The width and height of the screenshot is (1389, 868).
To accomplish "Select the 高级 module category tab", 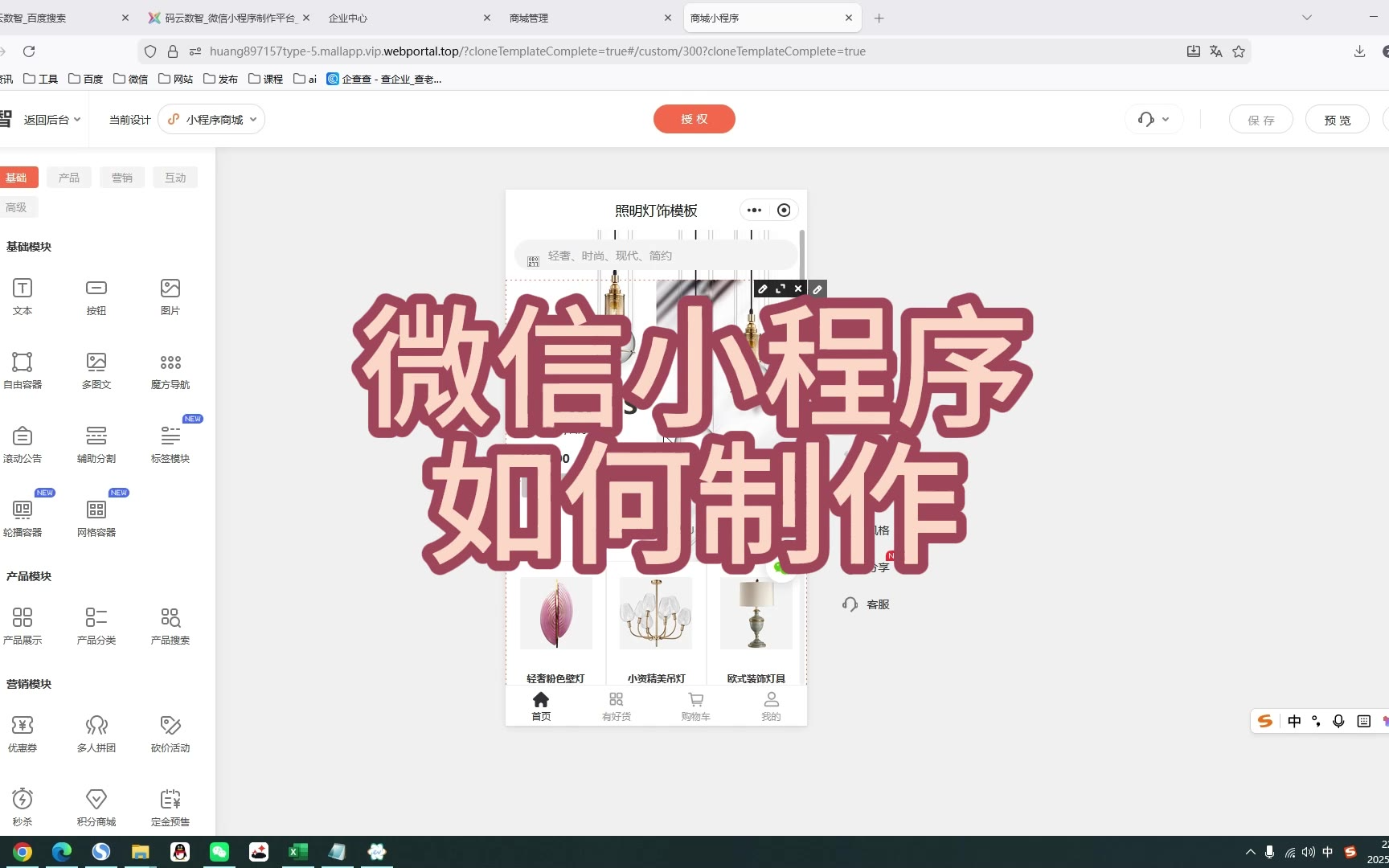I will point(16,207).
